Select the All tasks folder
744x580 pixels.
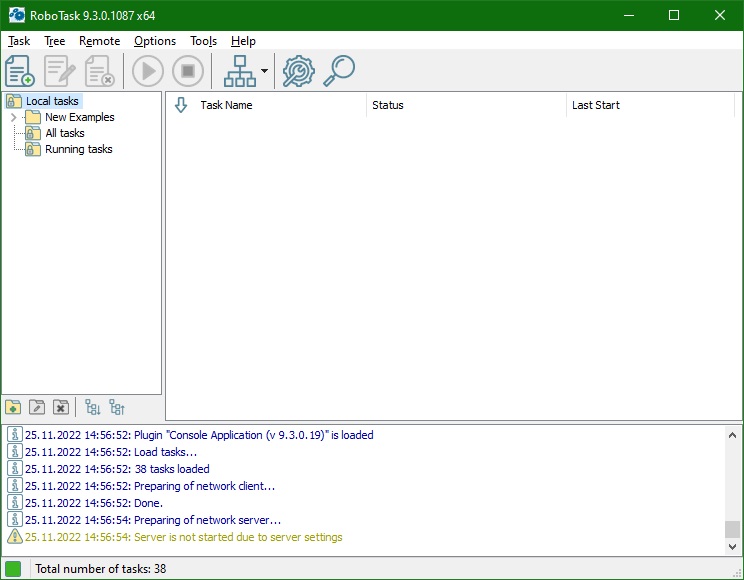[x=64, y=133]
